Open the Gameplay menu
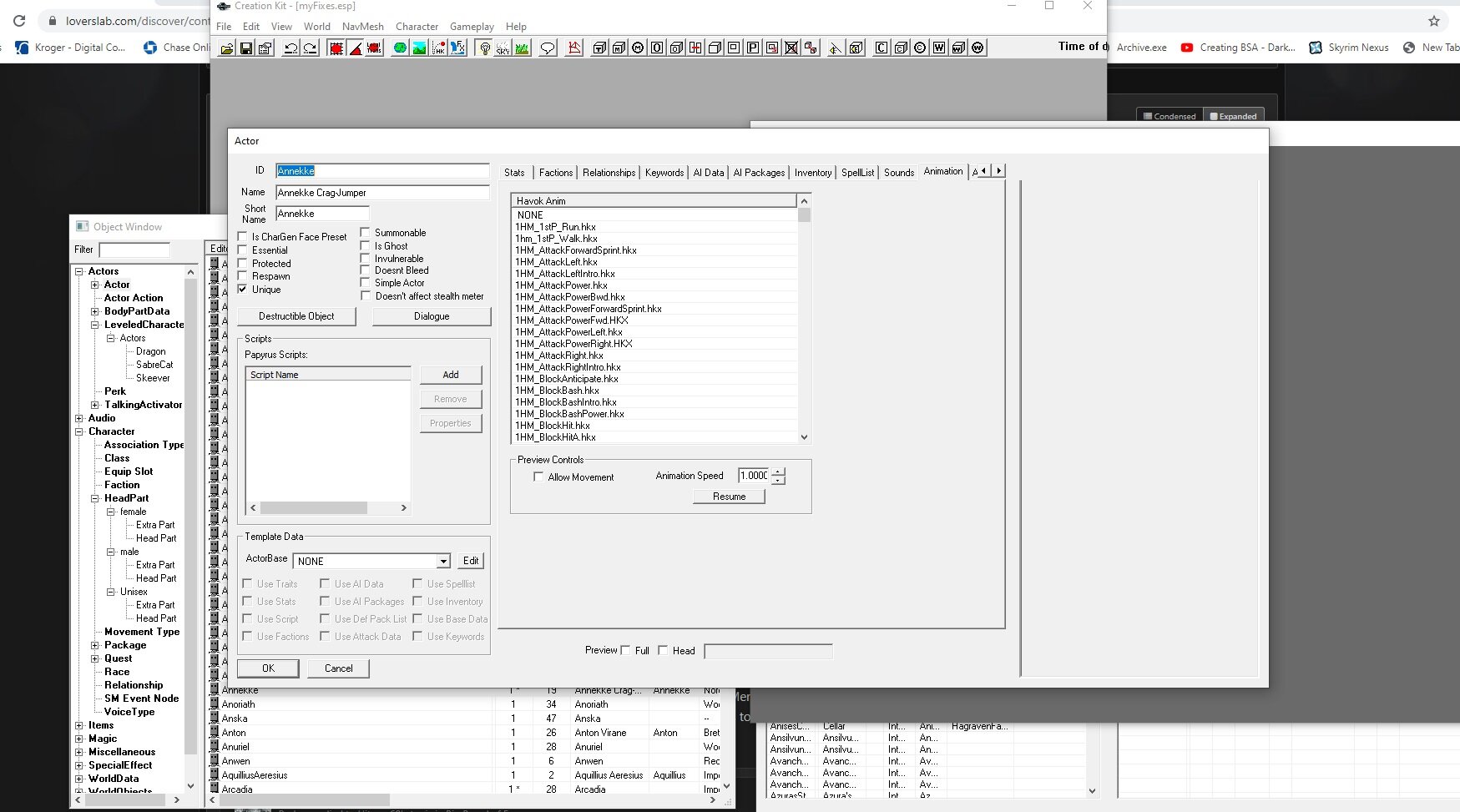1460x812 pixels. [472, 27]
